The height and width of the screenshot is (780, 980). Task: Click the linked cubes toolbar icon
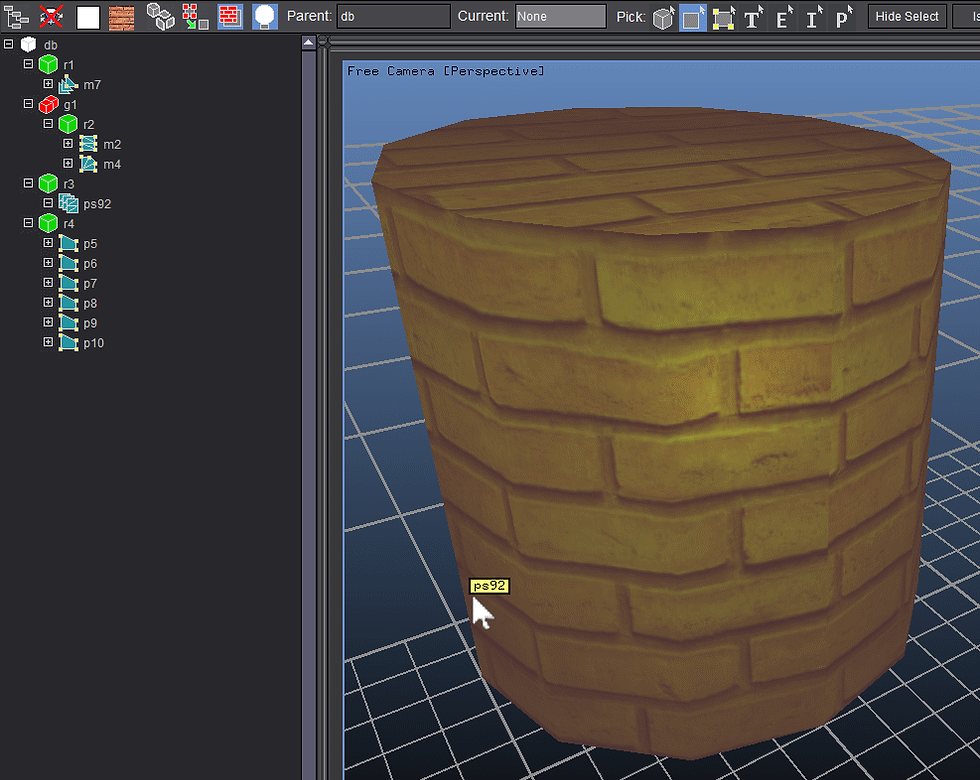pyautogui.click(x=161, y=17)
